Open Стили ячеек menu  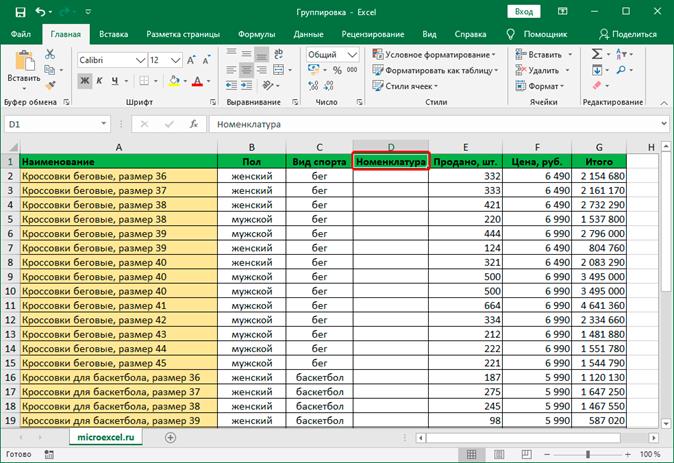pos(405,86)
